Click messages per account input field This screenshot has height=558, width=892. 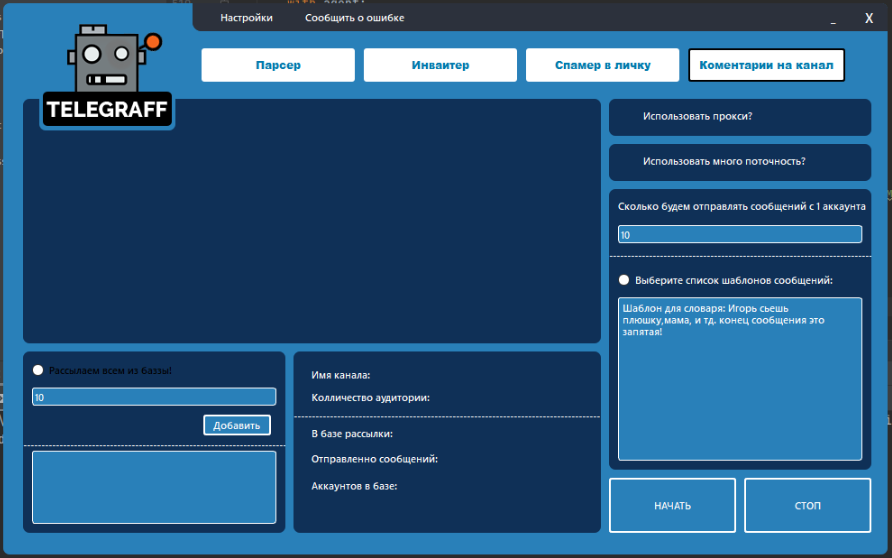click(740, 234)
